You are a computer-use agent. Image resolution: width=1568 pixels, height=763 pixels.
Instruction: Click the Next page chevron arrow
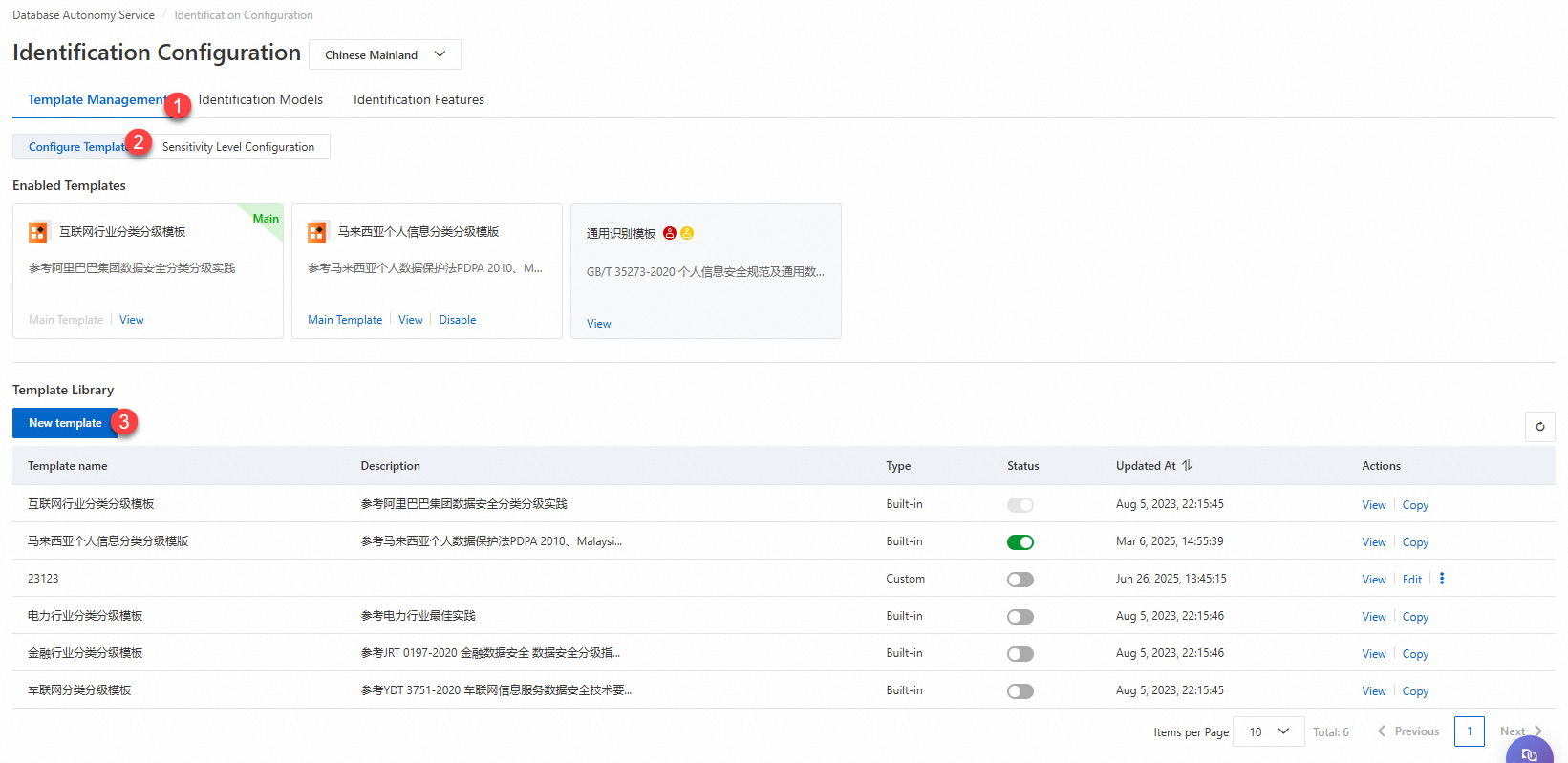pyautogui.click(x=1538, y=731)
